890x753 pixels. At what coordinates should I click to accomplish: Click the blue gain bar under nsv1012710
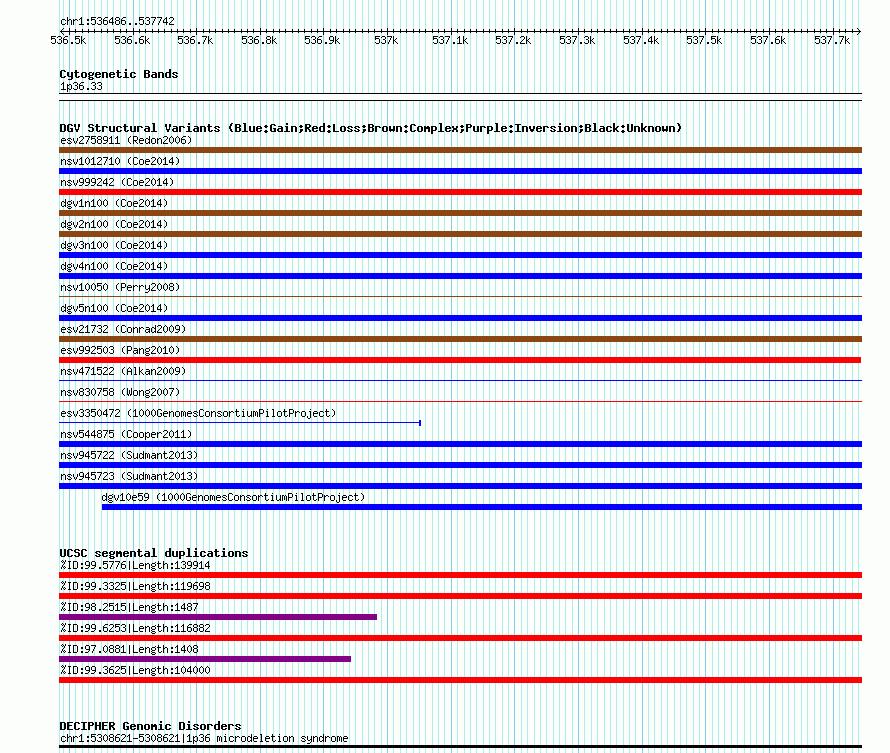[x=460, y=171]
